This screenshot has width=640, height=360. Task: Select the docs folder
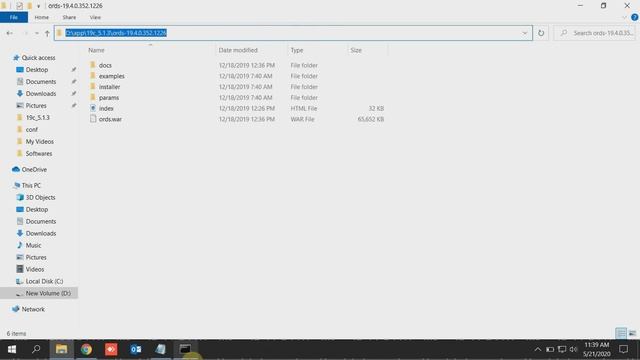105,65
